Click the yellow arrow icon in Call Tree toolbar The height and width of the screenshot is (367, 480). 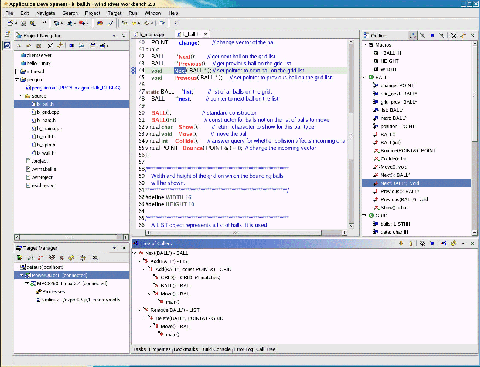point(401,244)
